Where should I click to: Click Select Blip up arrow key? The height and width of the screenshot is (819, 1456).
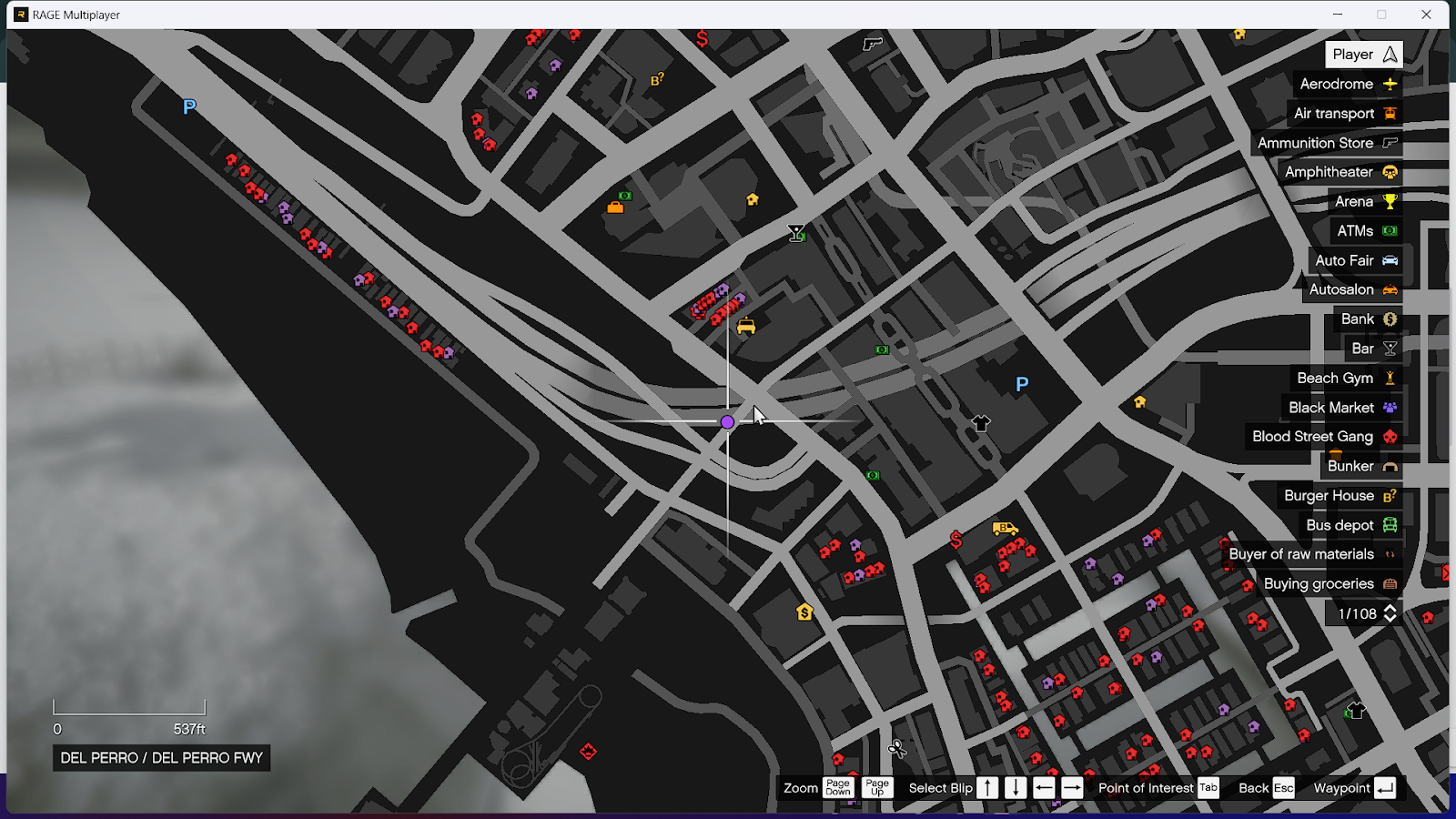pyautogui.click(x=988, y=788)
